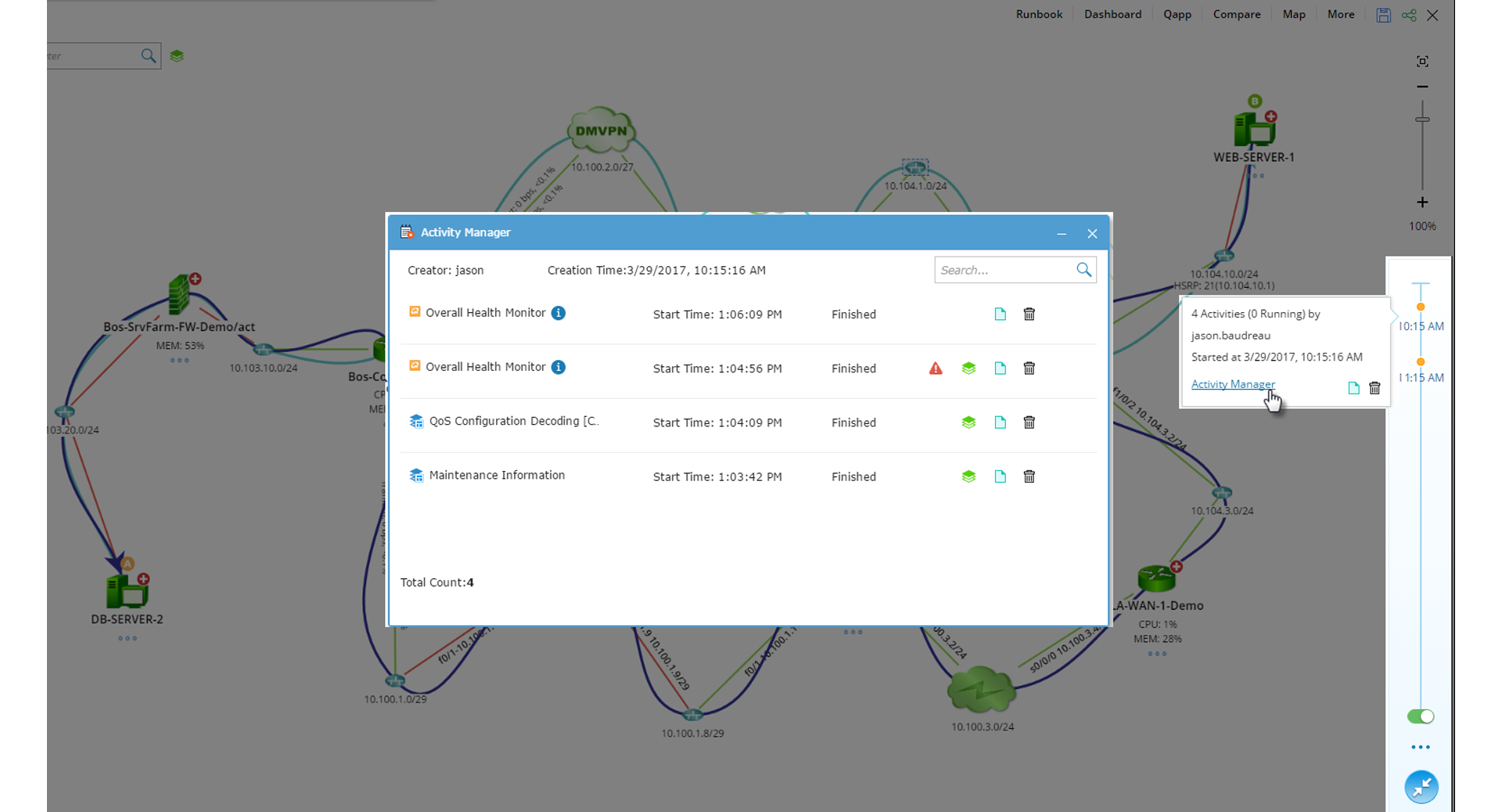Click the document icon in activities tooltip

[1353, 388]
